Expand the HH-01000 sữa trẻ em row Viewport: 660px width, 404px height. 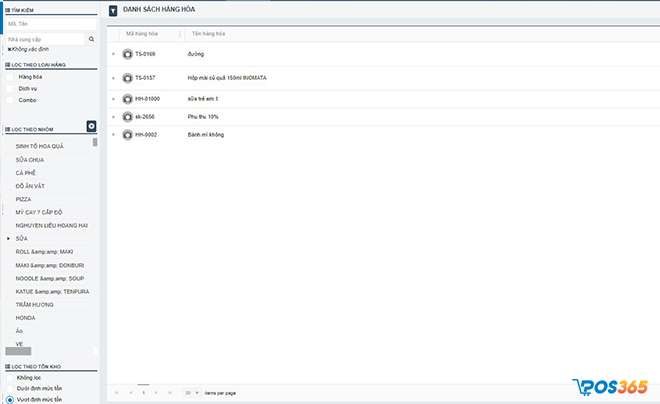click(113, 99)
